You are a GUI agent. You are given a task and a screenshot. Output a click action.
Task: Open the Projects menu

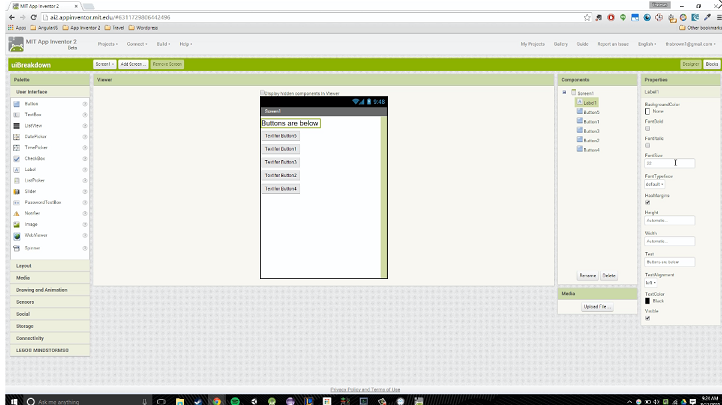click(x=107, y=44)
